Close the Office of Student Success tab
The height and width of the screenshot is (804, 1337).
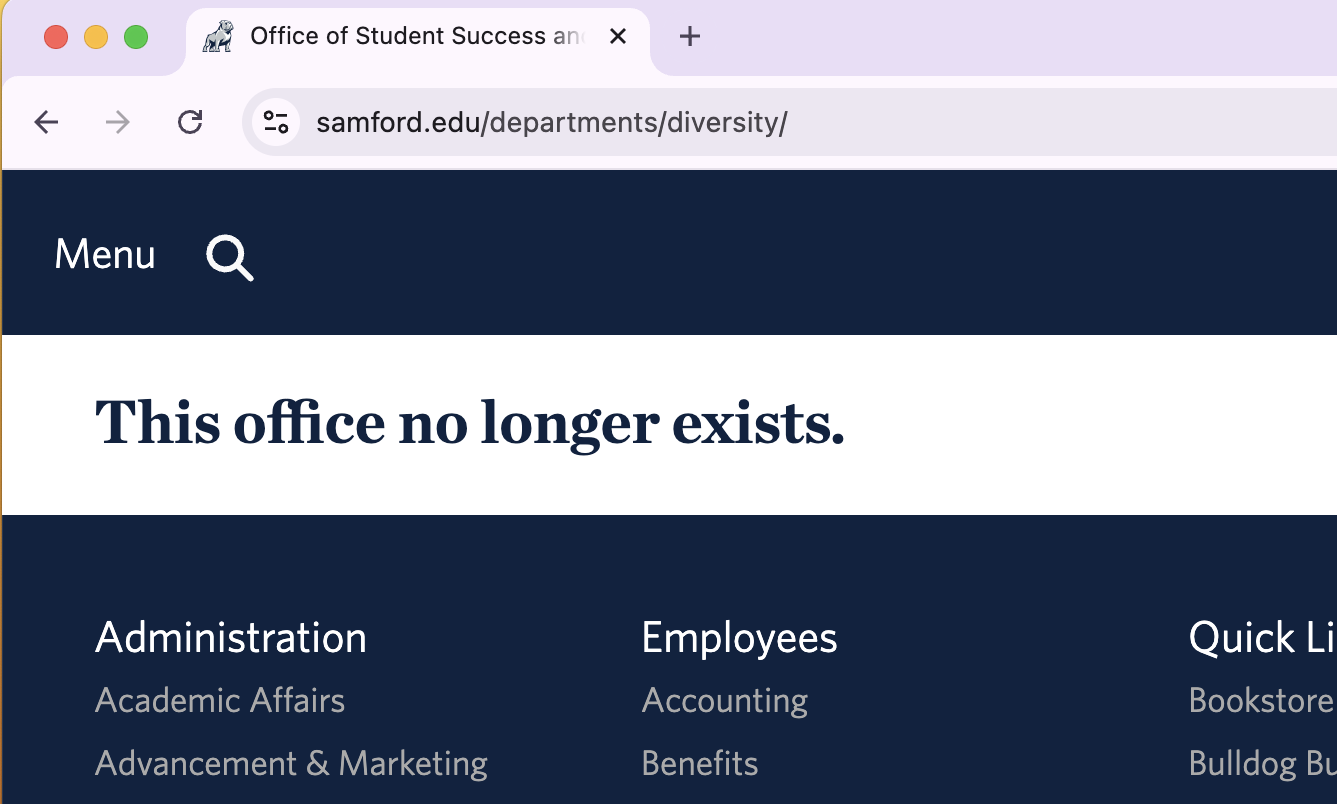[618, 37]
